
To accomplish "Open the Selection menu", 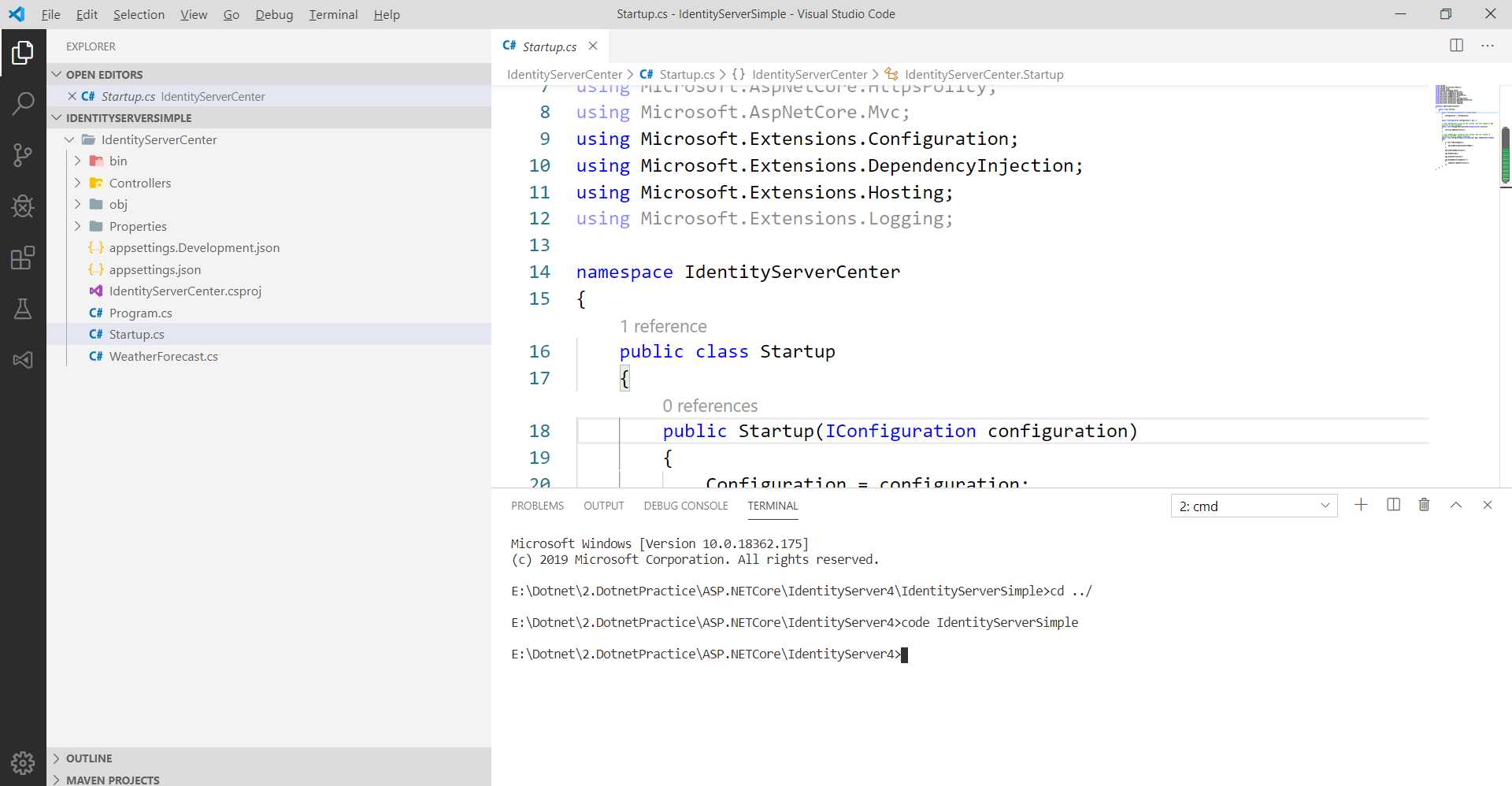I will click(139, 14).
